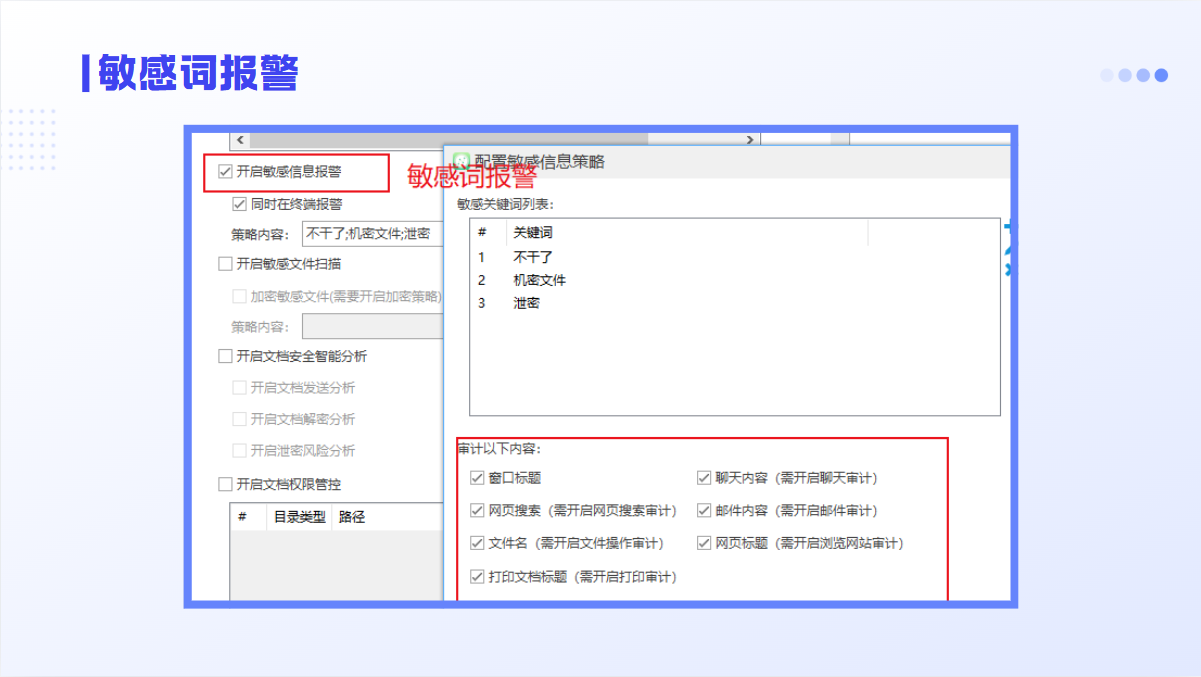
Task: Uncheck 窗口标题 audit option
Action: point(477,478)
